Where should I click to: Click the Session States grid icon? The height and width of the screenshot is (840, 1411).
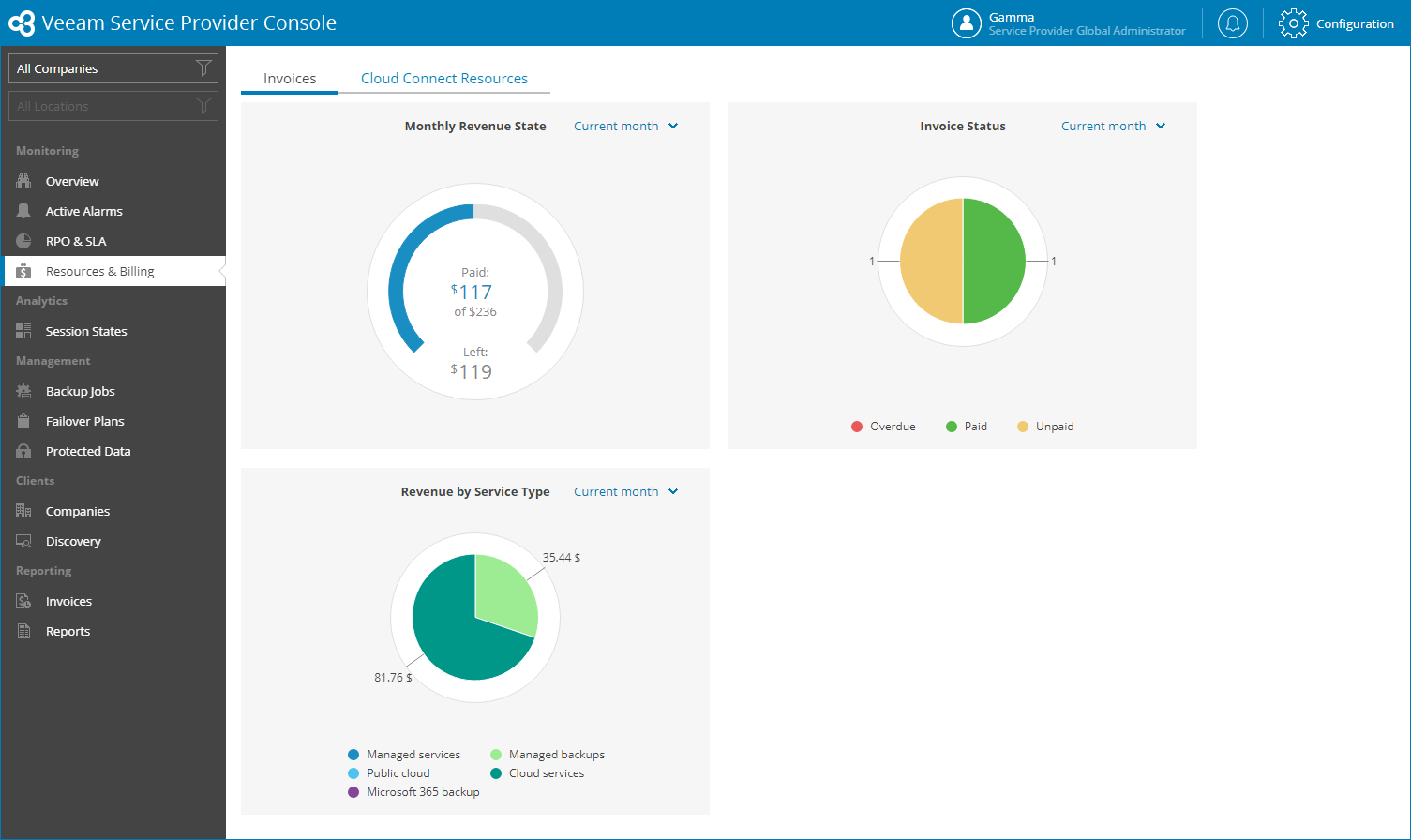[23, 331]
